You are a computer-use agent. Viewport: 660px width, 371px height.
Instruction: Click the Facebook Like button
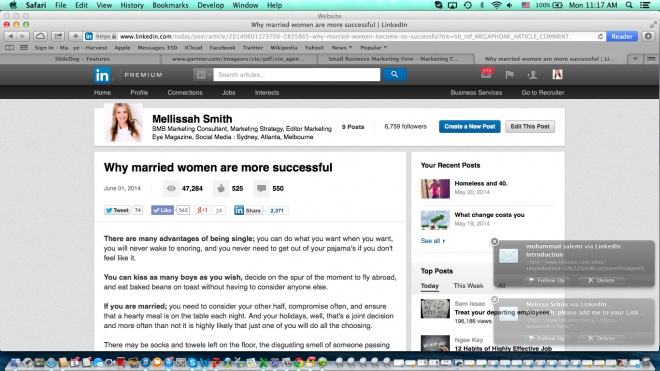click(162, 210)
